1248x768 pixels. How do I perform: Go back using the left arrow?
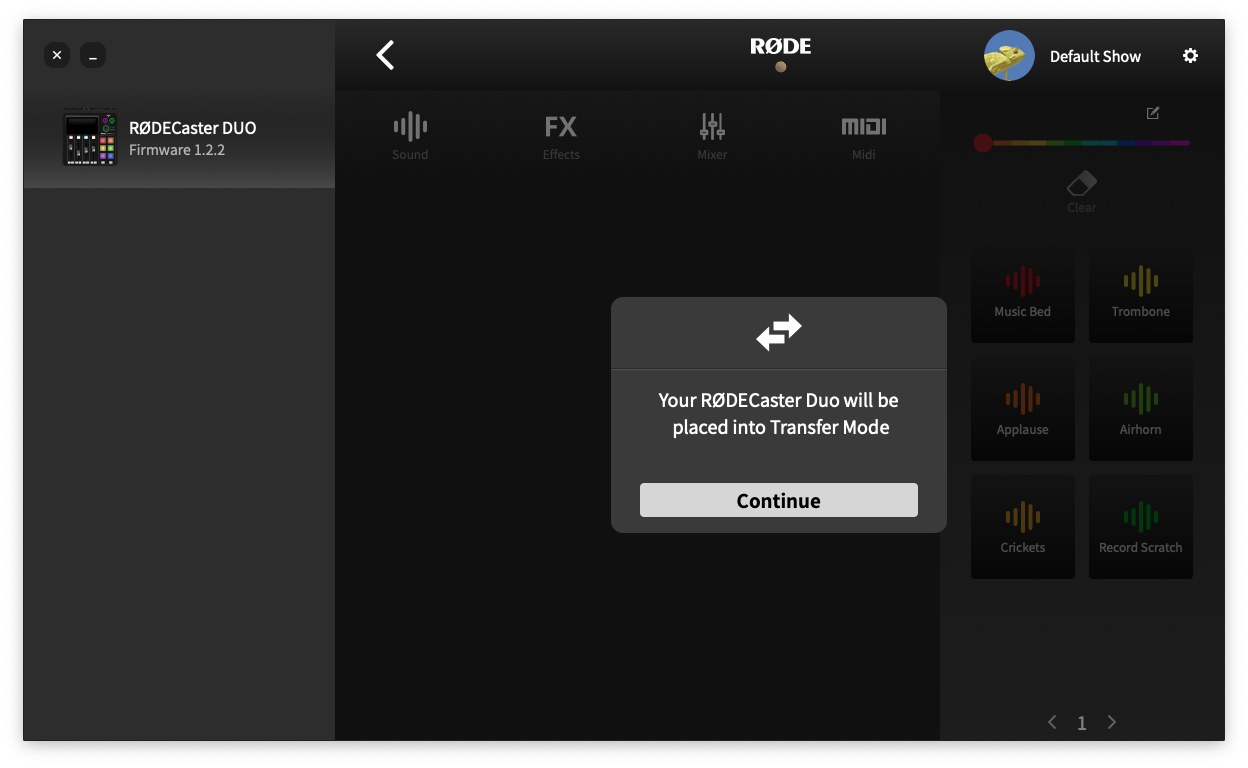pyautogui.click(x=385, y=55)
